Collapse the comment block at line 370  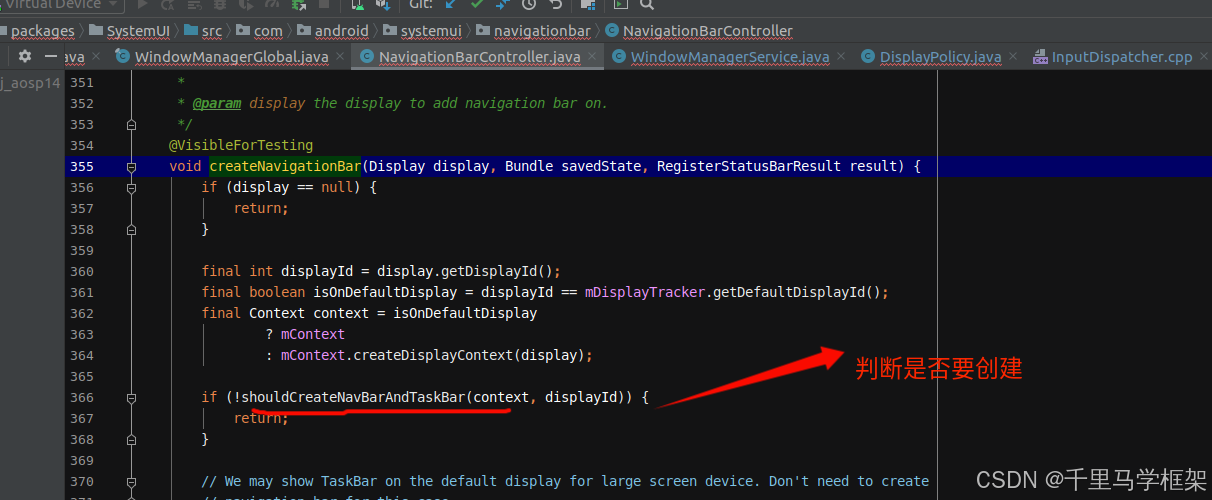pyautogui.click(x=131, y=481)
